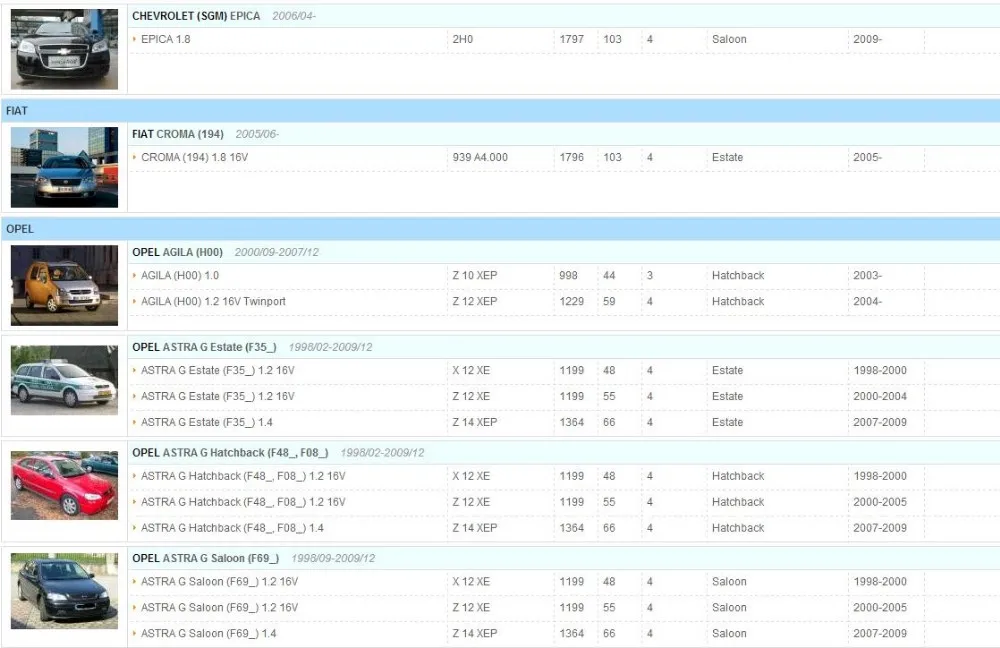Click the OPEL AGILA (H00) heading
Viewport: 1000px width, 648px height.
pos(177,252)
